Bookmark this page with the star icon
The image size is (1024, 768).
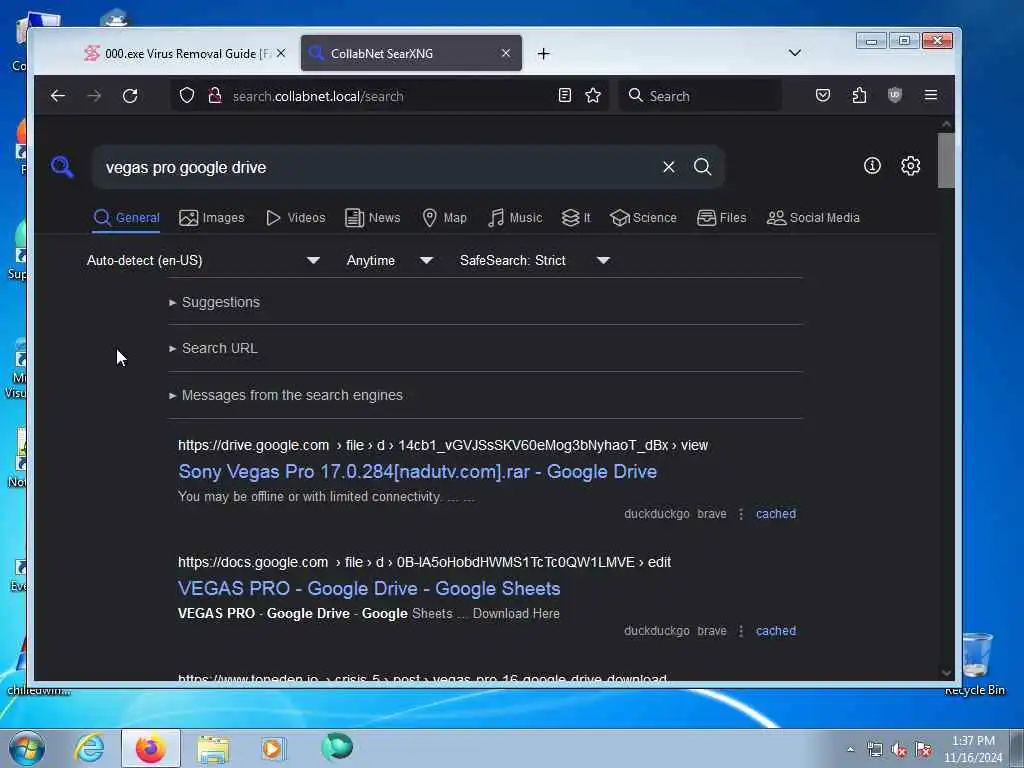point(593,96)
